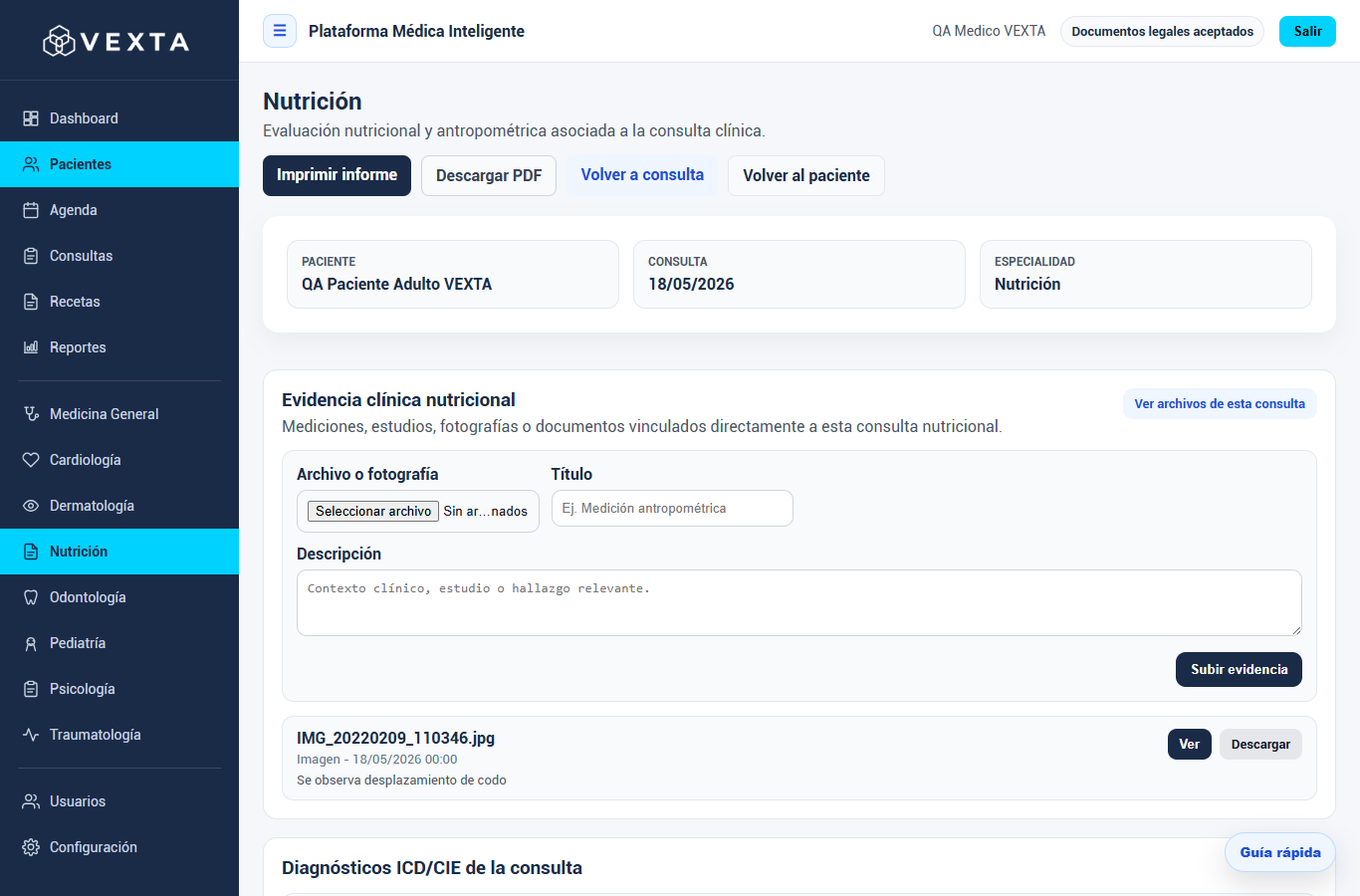Click the Dermatología eye icon
This screenshot has width=1360, height=896.
(31, 506)
